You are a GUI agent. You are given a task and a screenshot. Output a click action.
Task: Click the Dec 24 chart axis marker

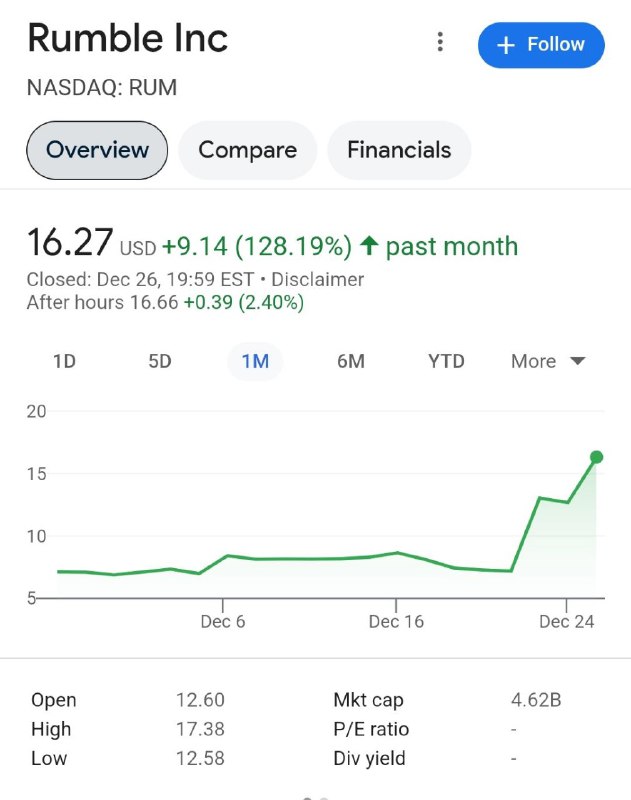566,621
